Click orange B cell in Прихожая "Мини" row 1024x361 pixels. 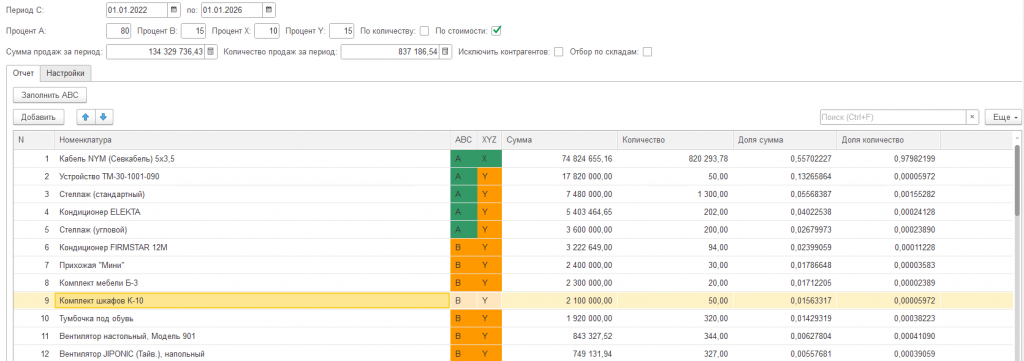[464, 265]
